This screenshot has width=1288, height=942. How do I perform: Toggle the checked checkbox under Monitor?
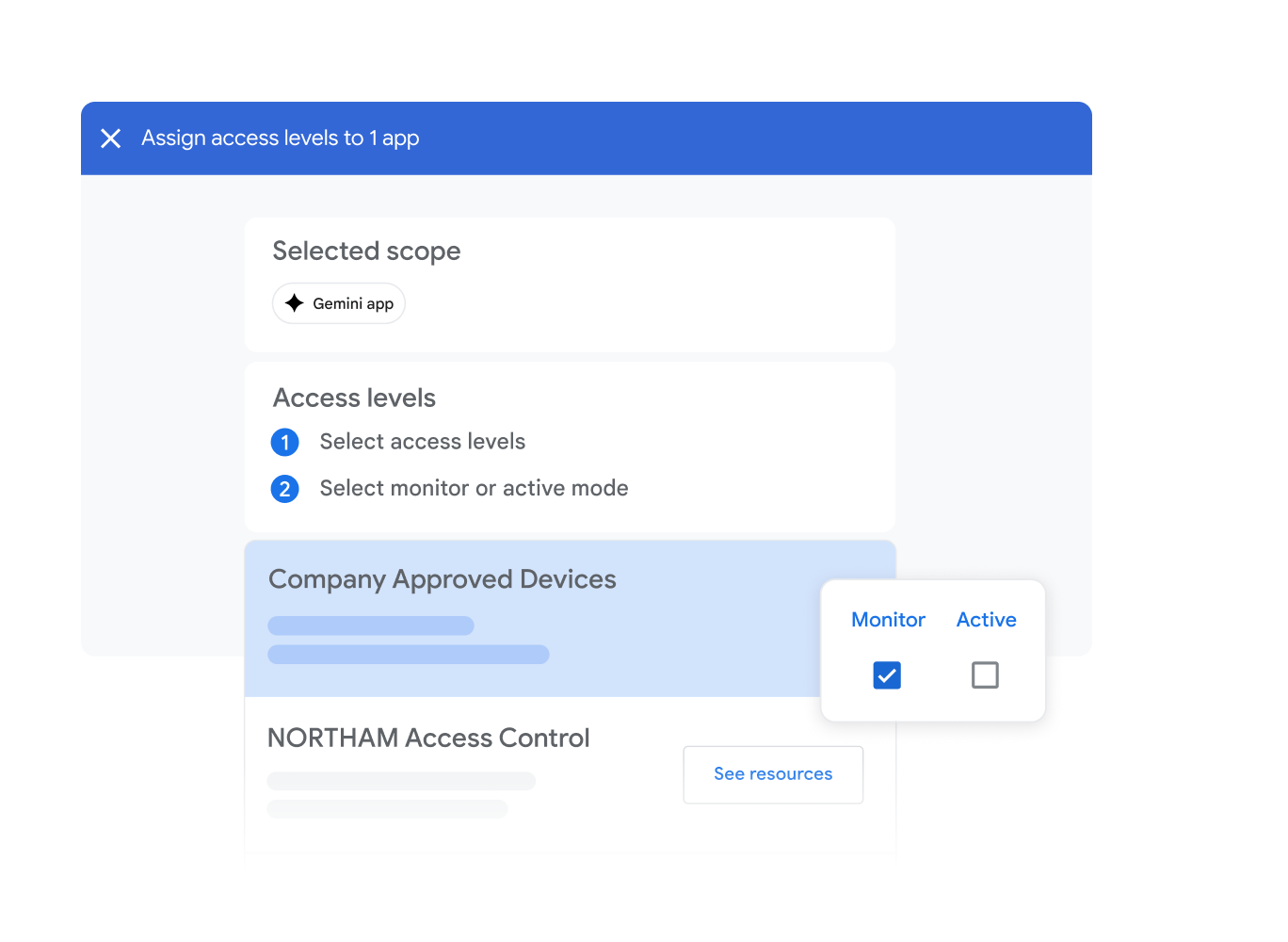click(x=887, y=674)
